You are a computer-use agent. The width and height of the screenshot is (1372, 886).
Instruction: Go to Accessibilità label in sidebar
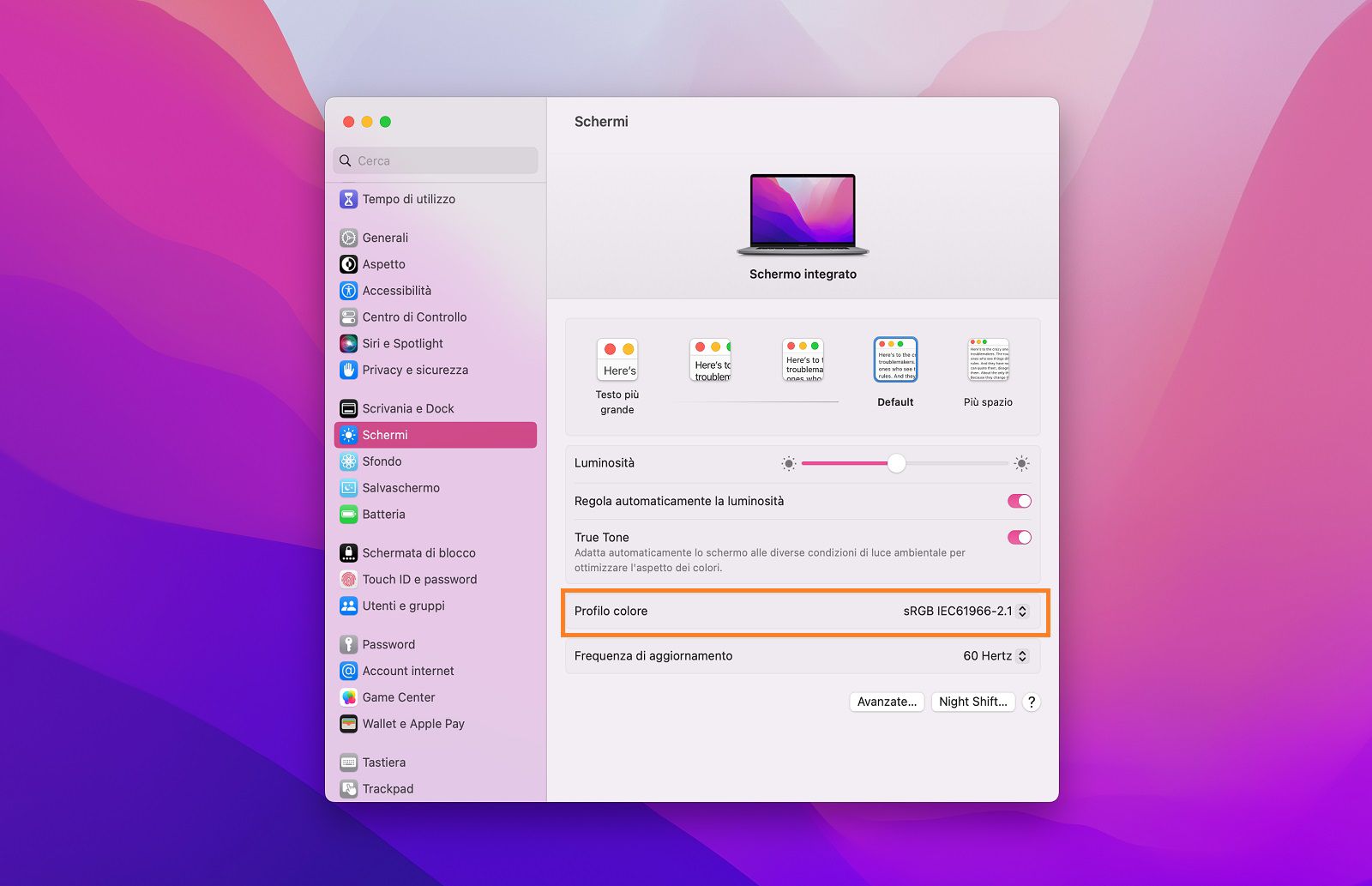click(397, 291)
